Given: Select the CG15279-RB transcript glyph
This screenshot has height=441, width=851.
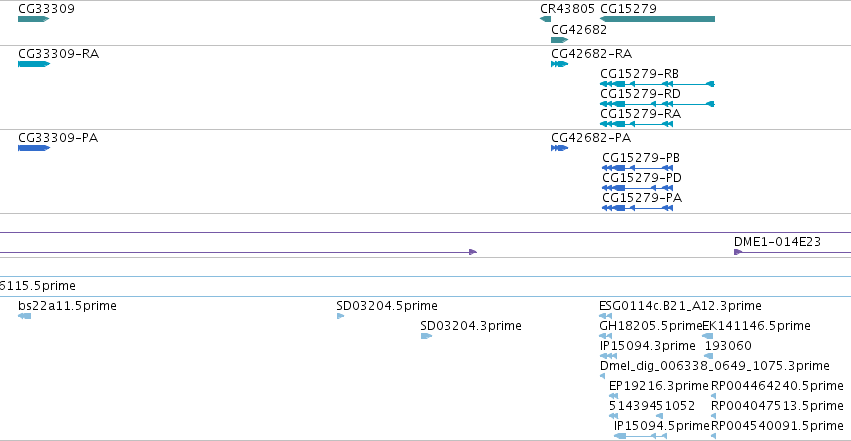Looking at the screenshot, I should (x=657, y=84).
